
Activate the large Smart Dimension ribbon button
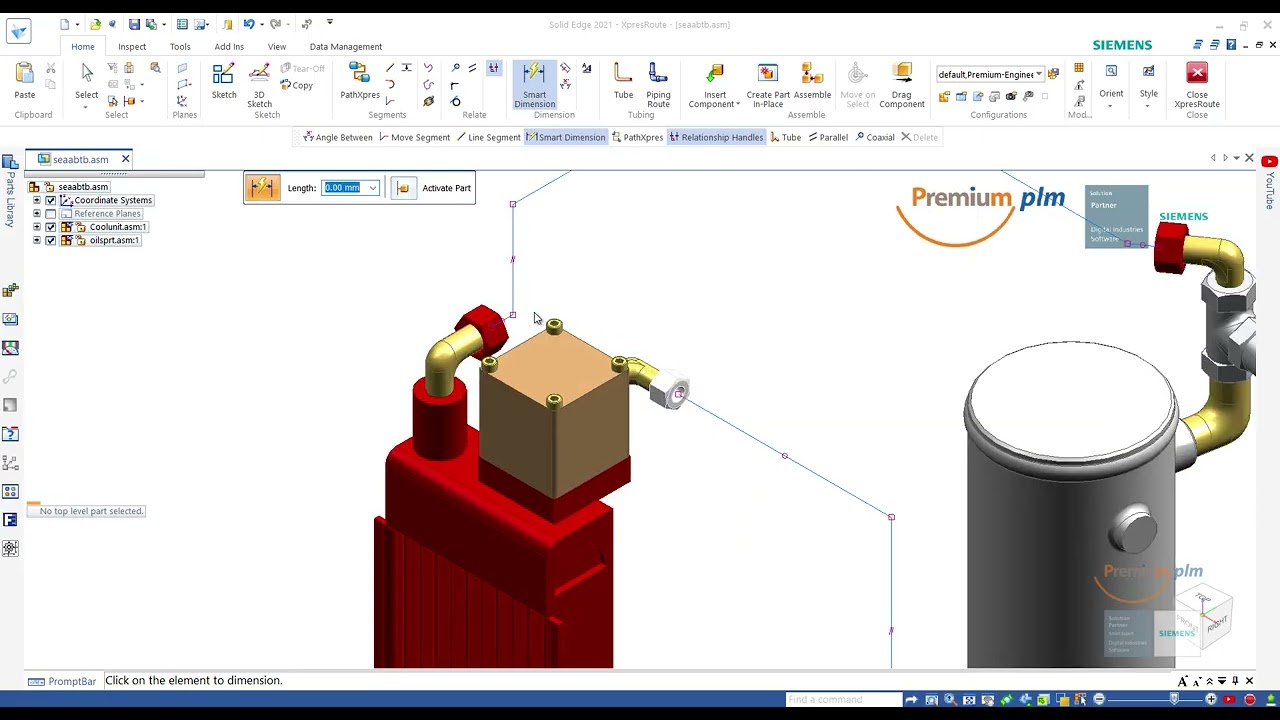coord(534,85)
